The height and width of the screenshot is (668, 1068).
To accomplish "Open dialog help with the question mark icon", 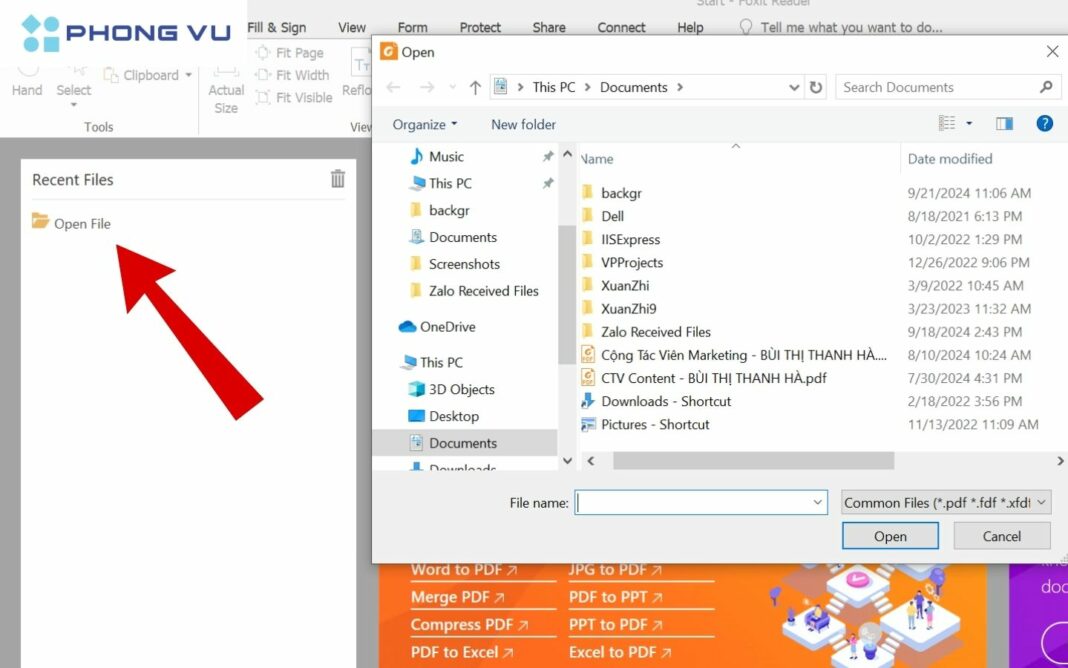I will click(x=1044, y=123).
